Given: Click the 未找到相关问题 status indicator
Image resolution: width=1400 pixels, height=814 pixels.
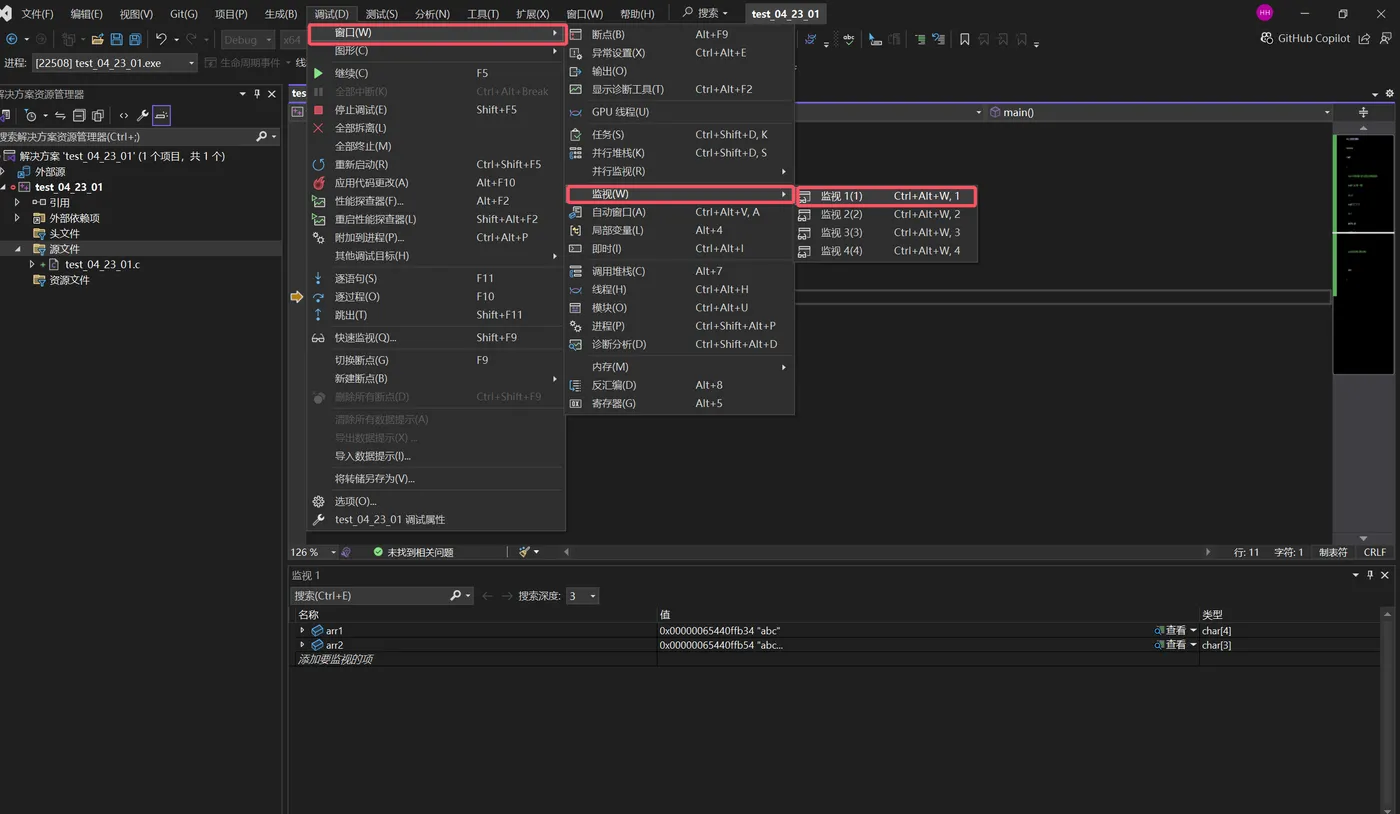Looking at the screenshot, I should click(413, 552).
